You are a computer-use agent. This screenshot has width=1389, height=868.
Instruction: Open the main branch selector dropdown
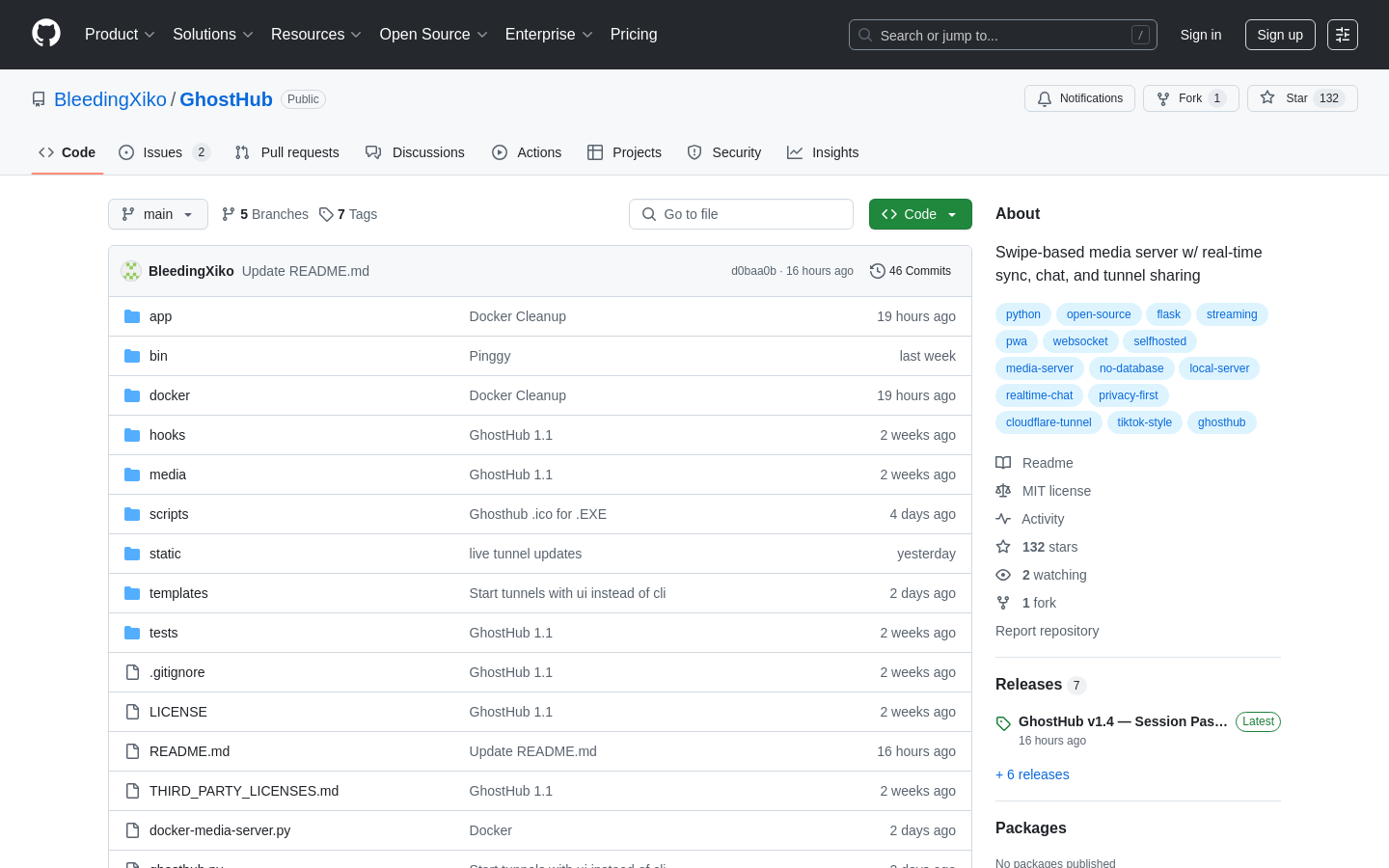coord(158,214)
